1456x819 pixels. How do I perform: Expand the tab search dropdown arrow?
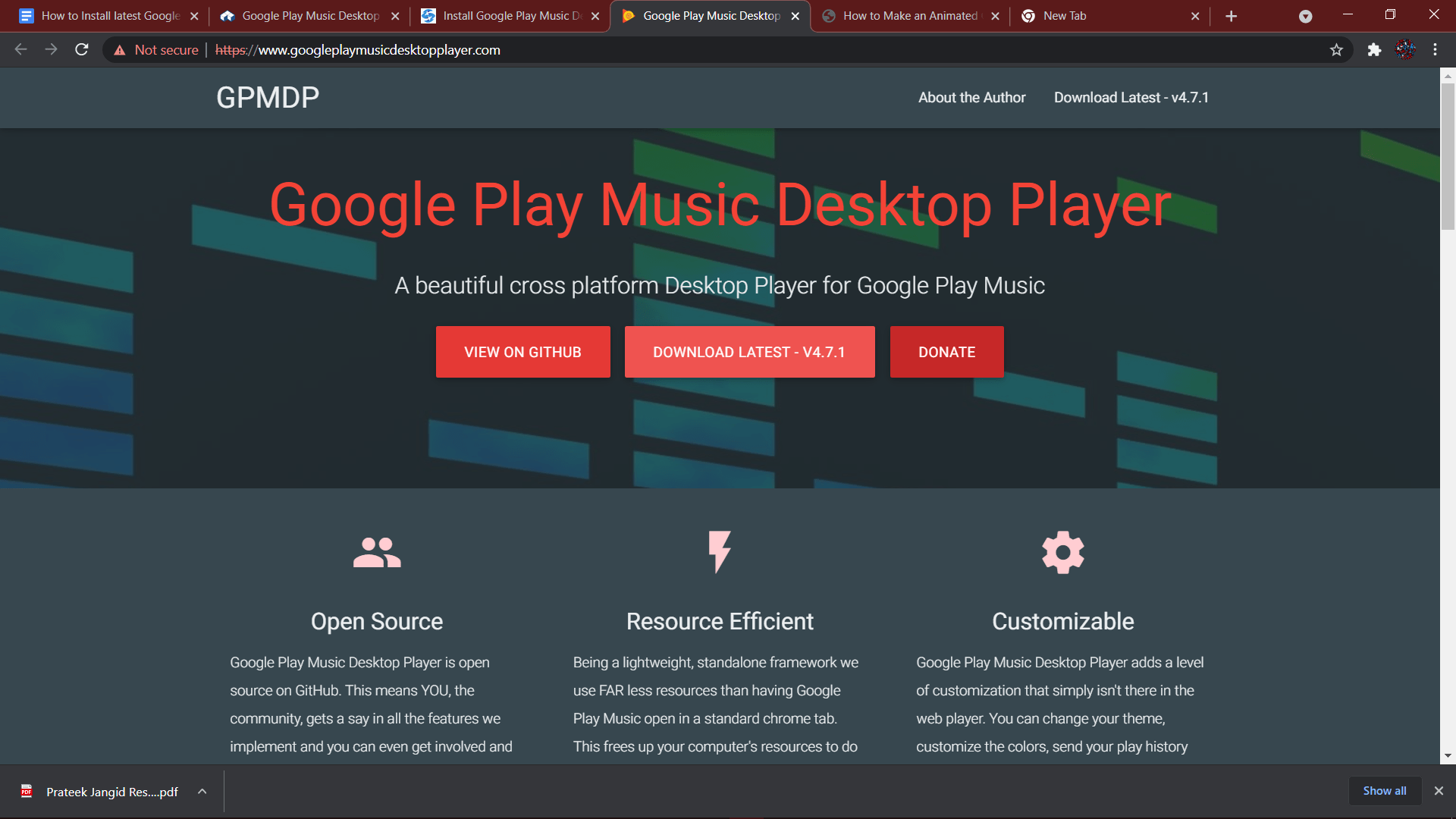tap(1305, 16)
